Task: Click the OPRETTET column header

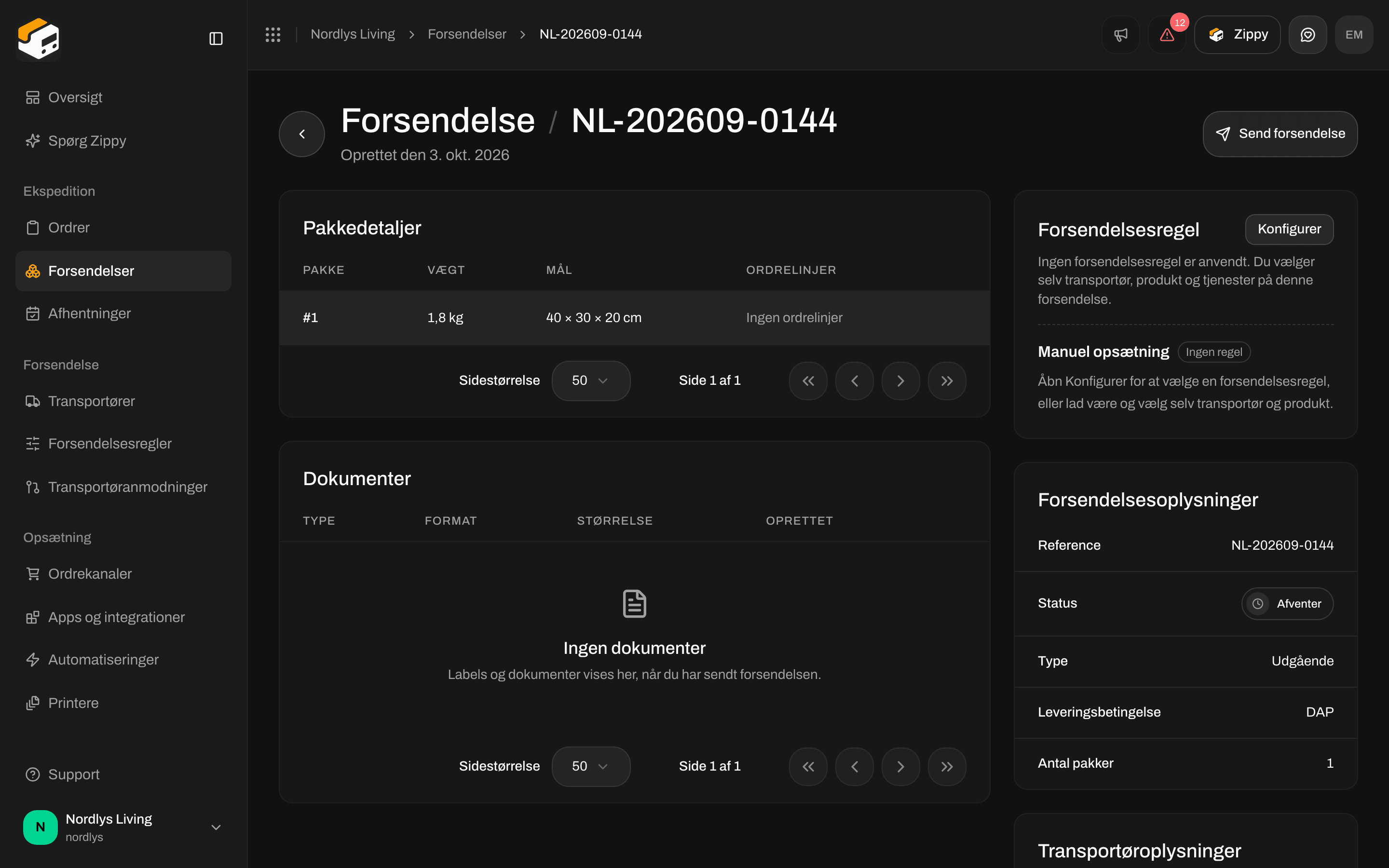Action: [x=799, y=521]
